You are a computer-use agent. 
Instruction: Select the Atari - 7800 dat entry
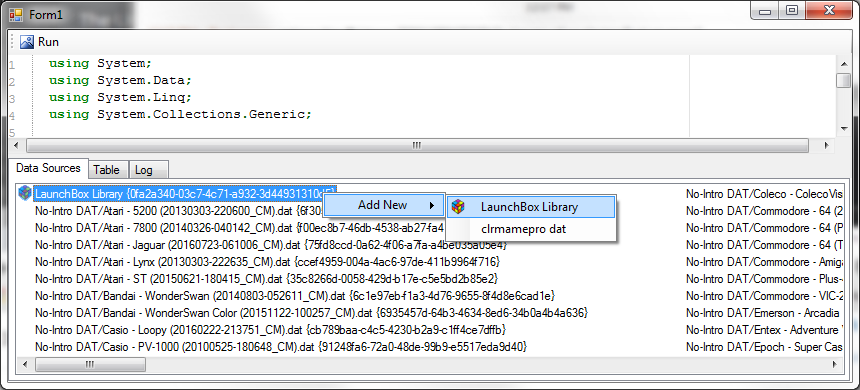tap(239, 228)
